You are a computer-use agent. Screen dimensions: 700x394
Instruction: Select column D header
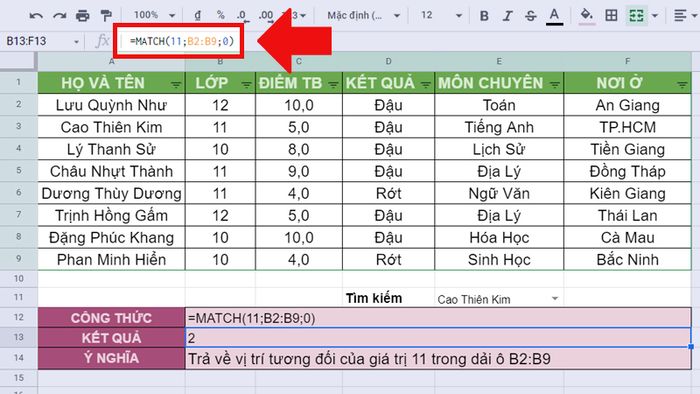tap(388, 62)
